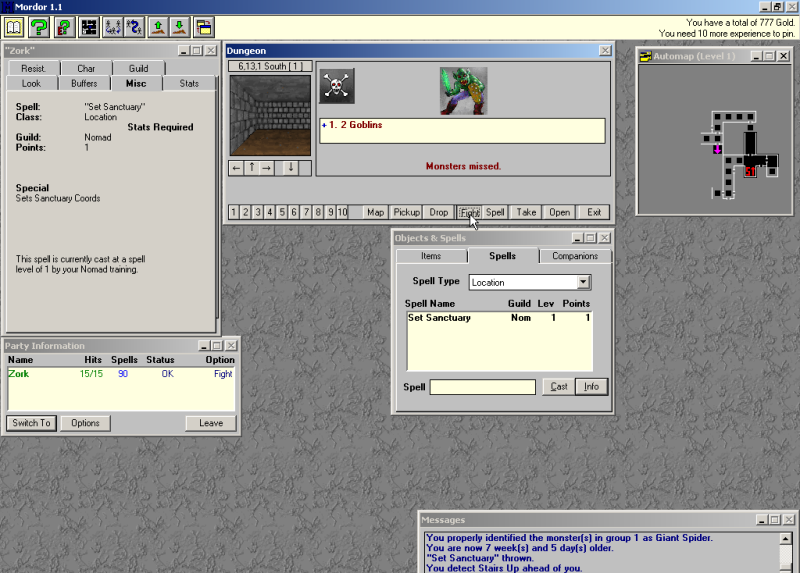Click the skull and crossbones icon
This screenshot has width=800, height=573.
tap(337, 86)
